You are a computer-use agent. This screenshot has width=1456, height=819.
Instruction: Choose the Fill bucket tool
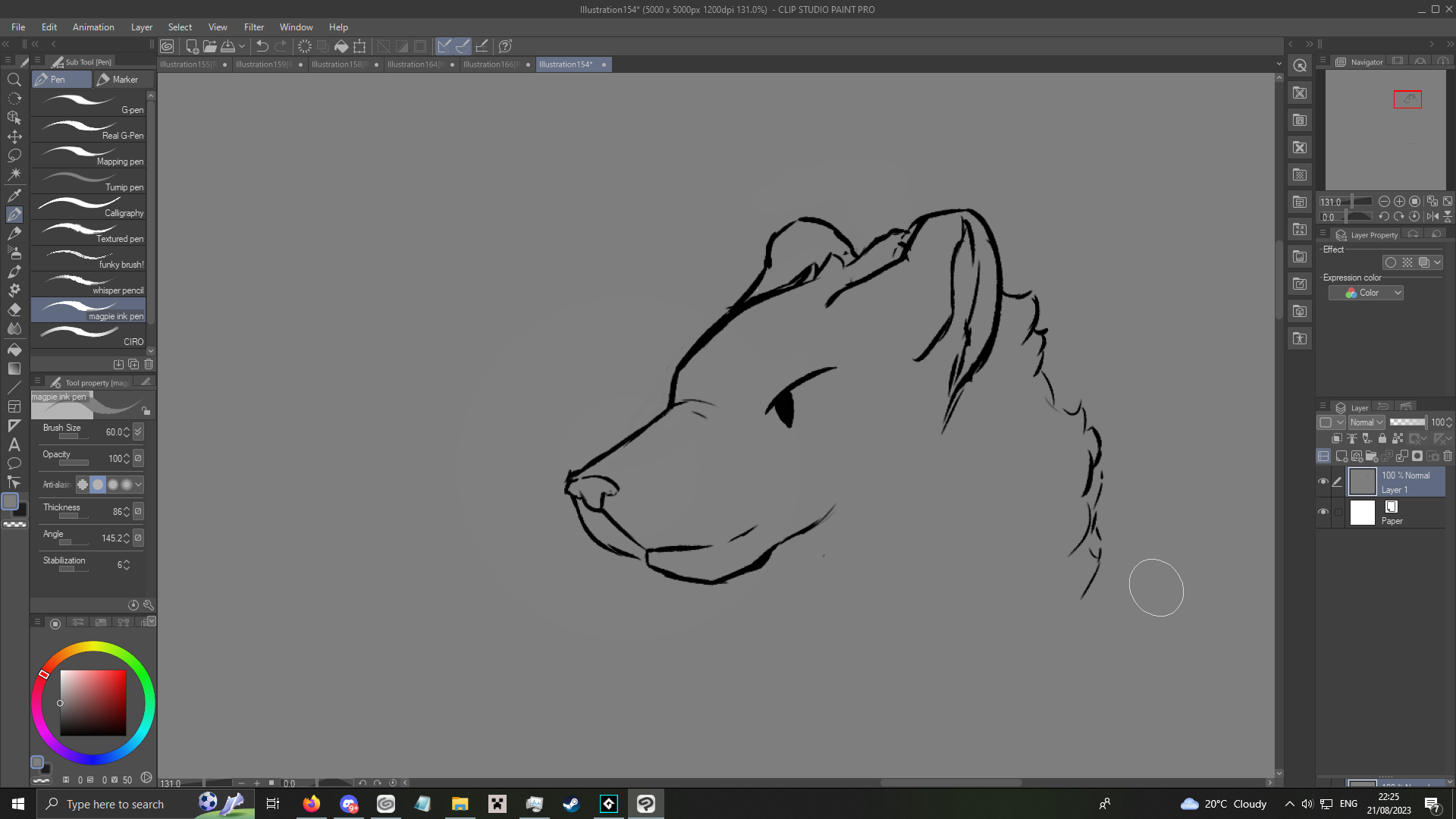click(x=14, y=350)
